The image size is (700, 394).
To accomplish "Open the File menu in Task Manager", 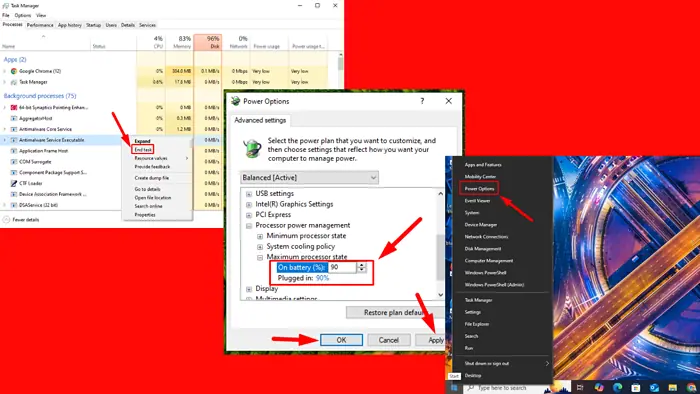I will point(6,15).
